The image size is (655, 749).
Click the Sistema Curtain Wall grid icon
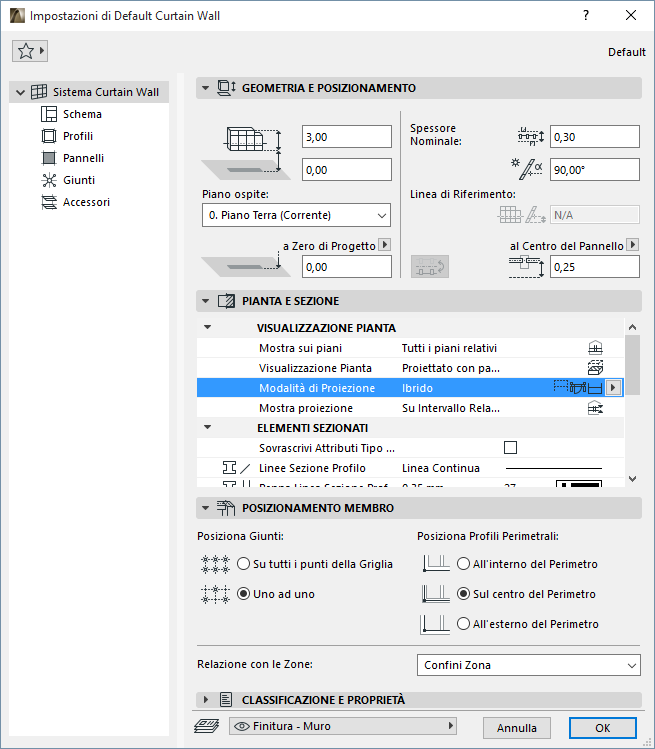(39, 92)
